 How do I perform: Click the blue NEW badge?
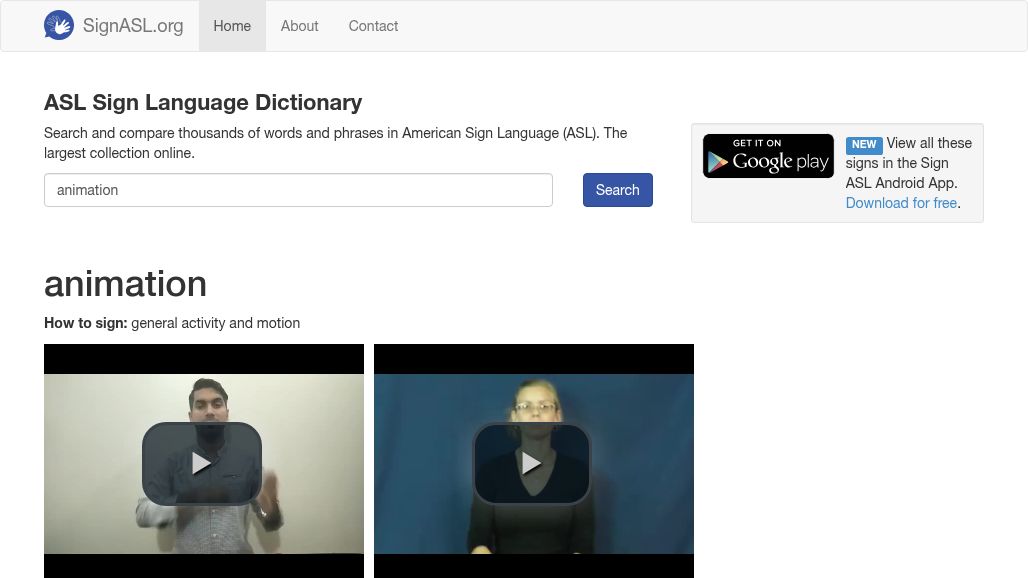(x=864, y=144)
